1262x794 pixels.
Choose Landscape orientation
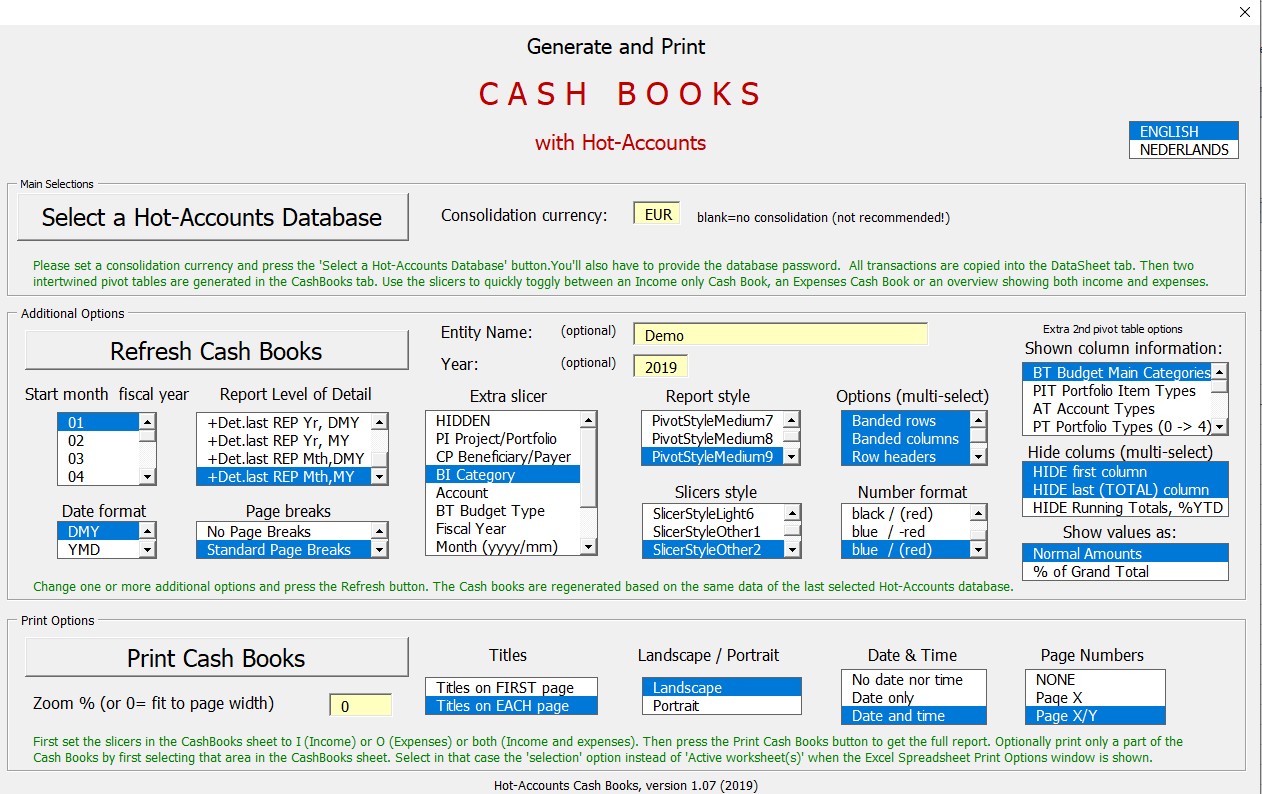point(722,688)
